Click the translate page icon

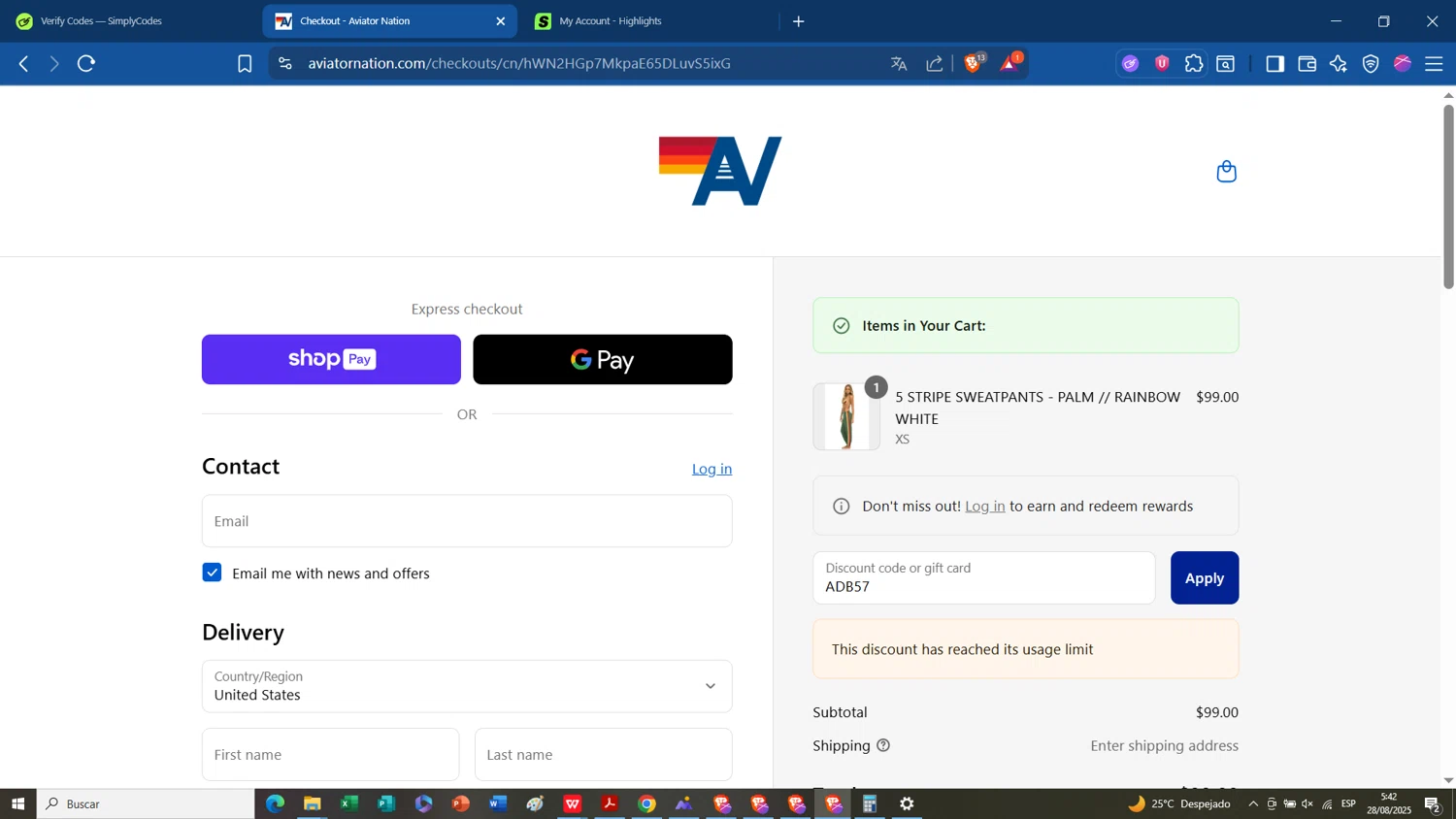click(x=899, y=64)
